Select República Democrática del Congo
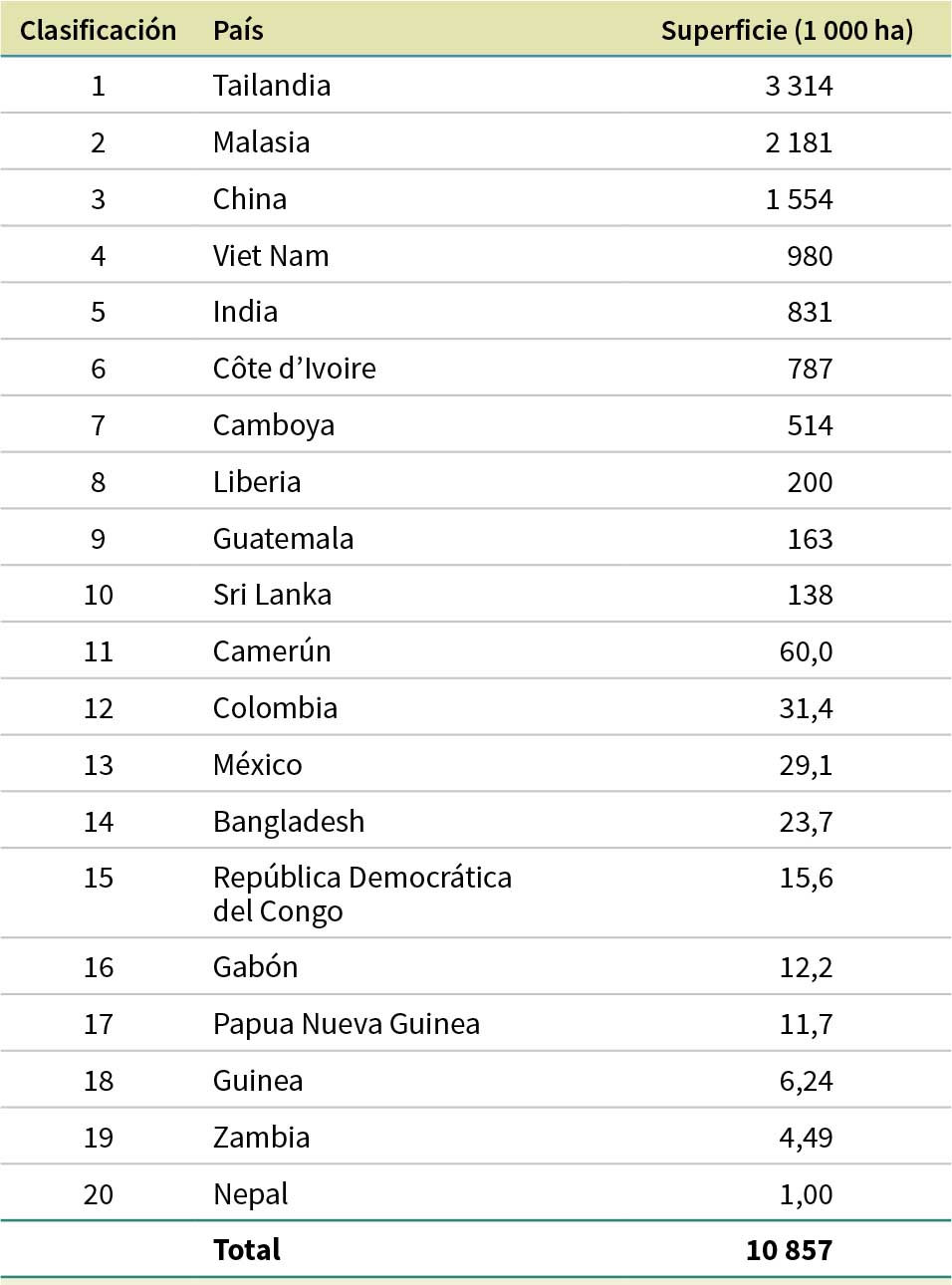The height and width of the screenshot is (1285, 952). 361,894
